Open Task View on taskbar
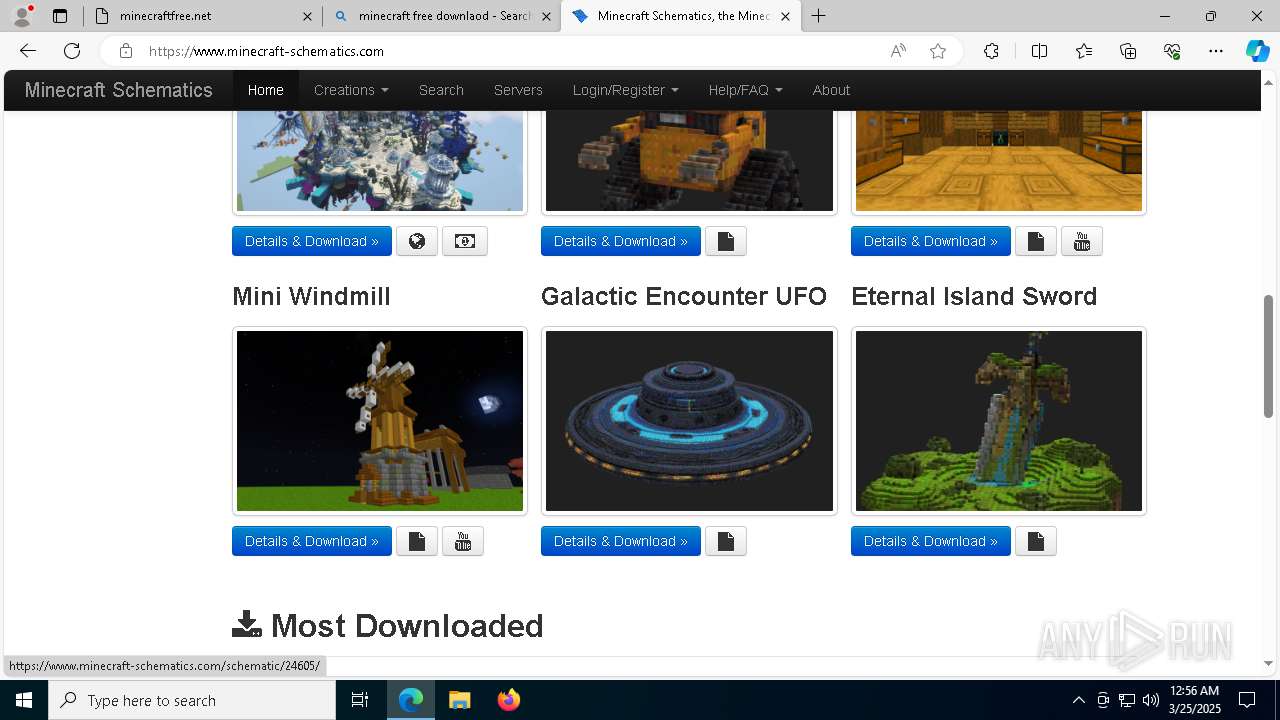The height and width of the screenshot is (720, 1280). pos(360,700)
